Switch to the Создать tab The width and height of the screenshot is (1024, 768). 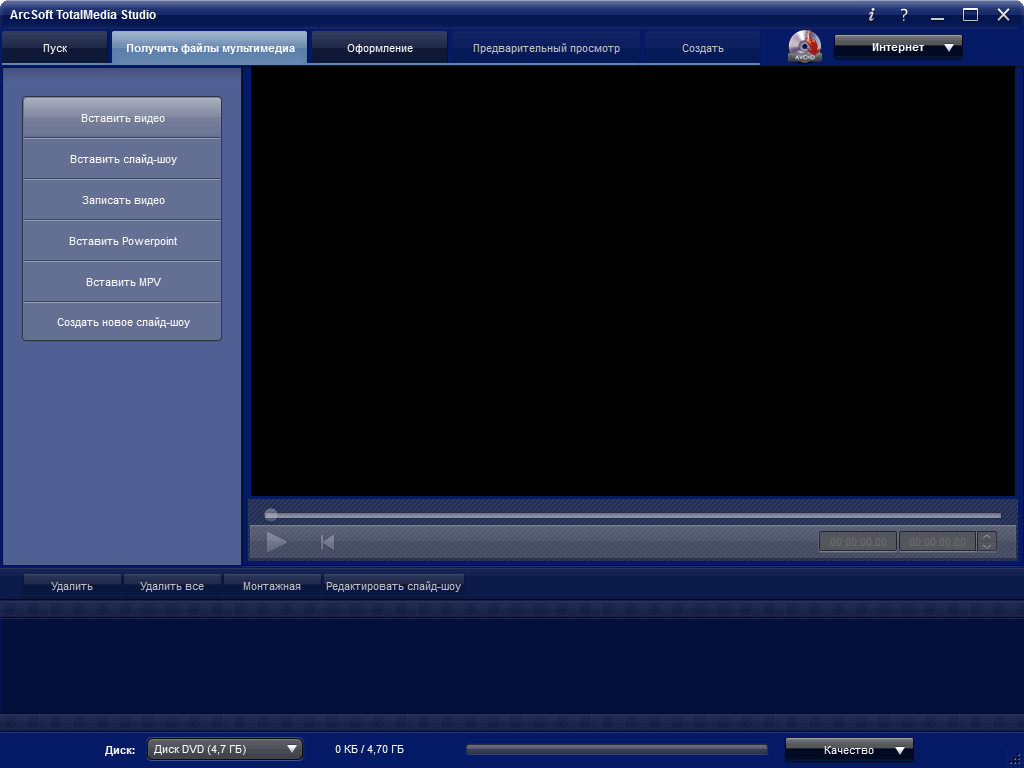(x=703, y=48)
